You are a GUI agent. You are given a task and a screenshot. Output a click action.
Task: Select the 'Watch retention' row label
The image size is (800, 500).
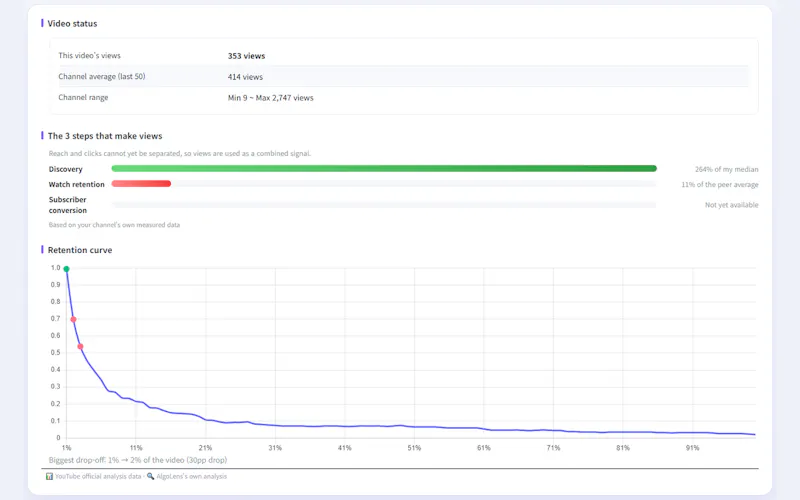(x=77, y=185)
